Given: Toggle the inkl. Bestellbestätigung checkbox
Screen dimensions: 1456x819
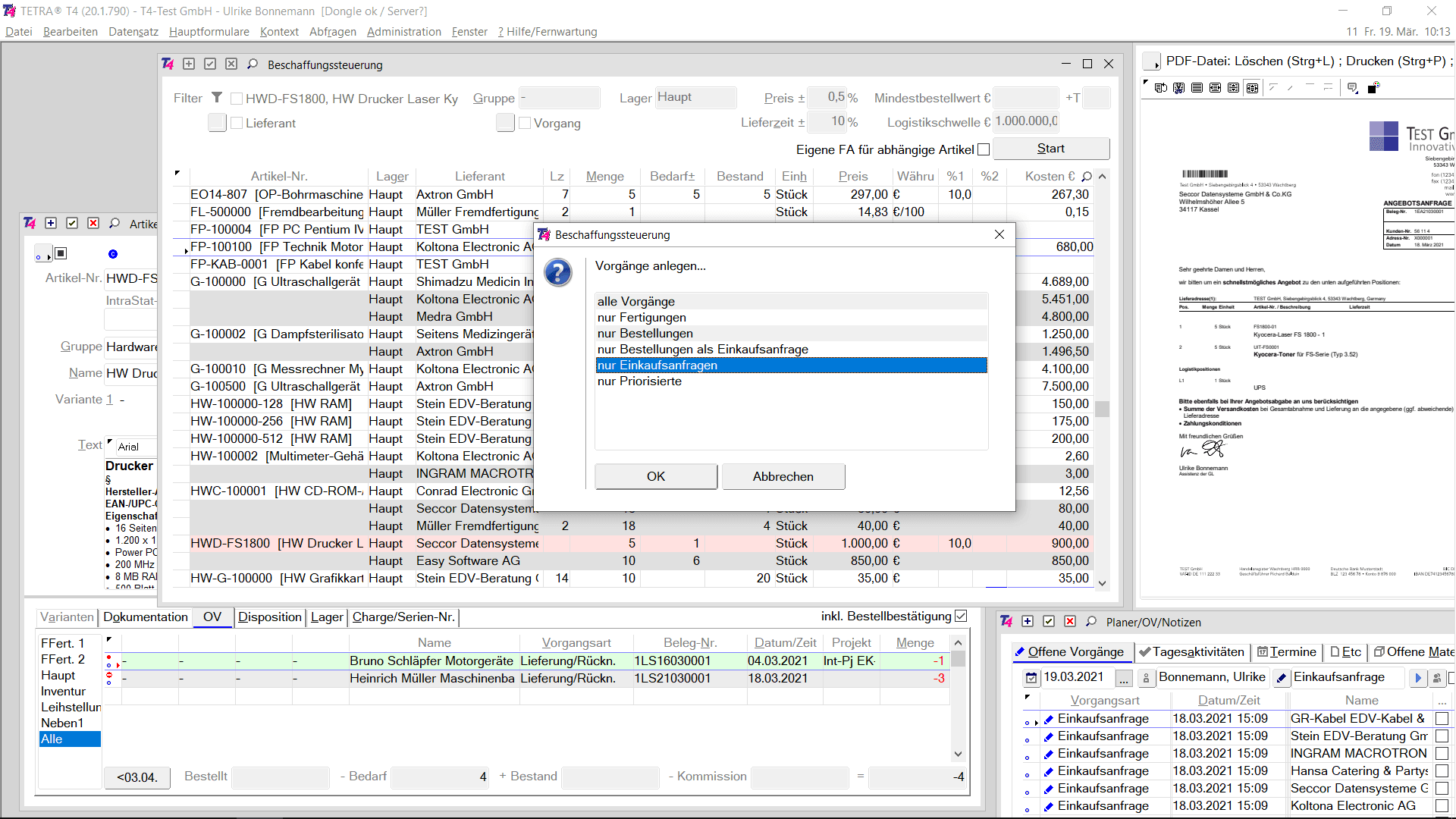Looking at the screenshot, I should (x=961, y=616).
